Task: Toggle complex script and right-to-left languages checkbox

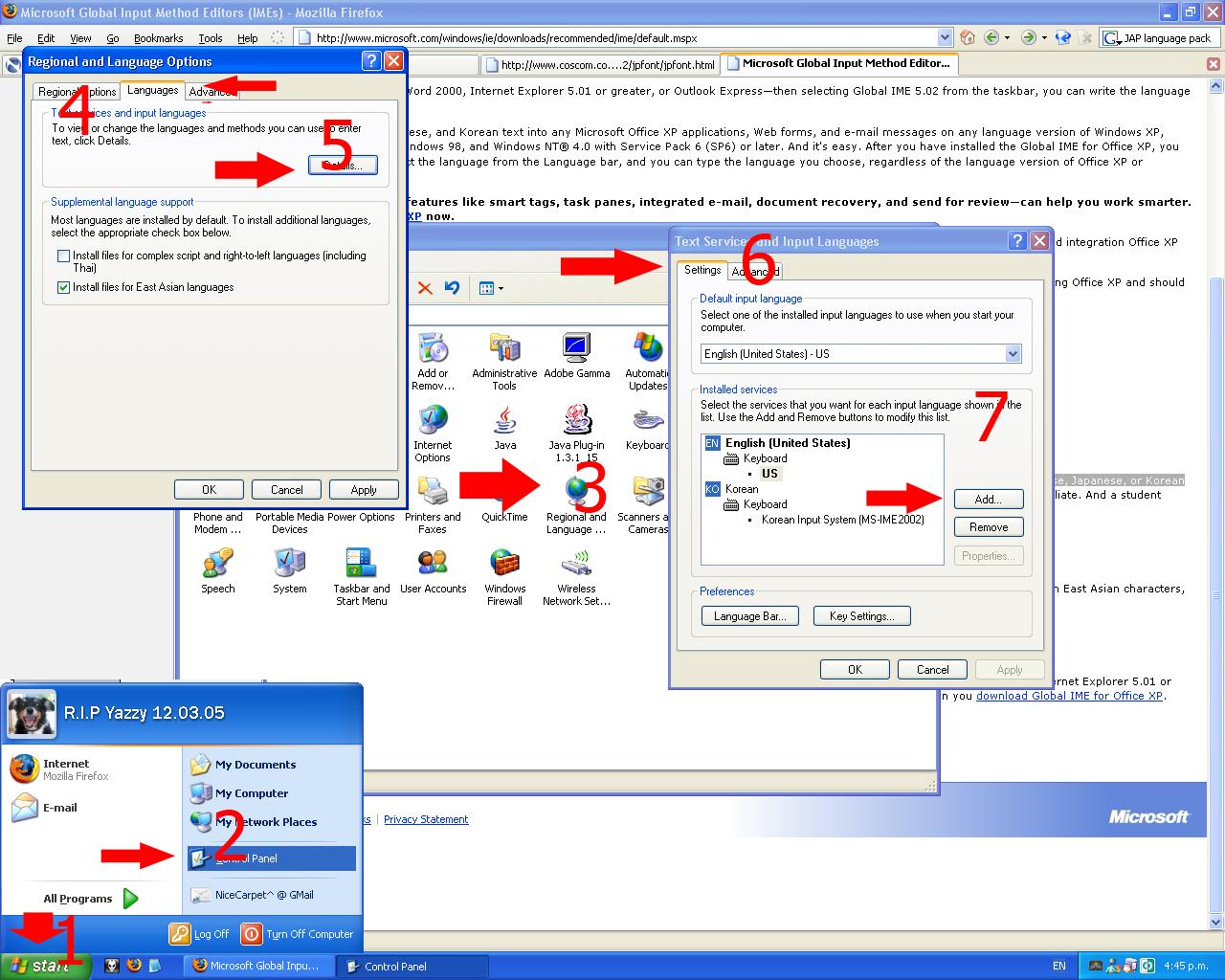Action: (x=63, y=256)
